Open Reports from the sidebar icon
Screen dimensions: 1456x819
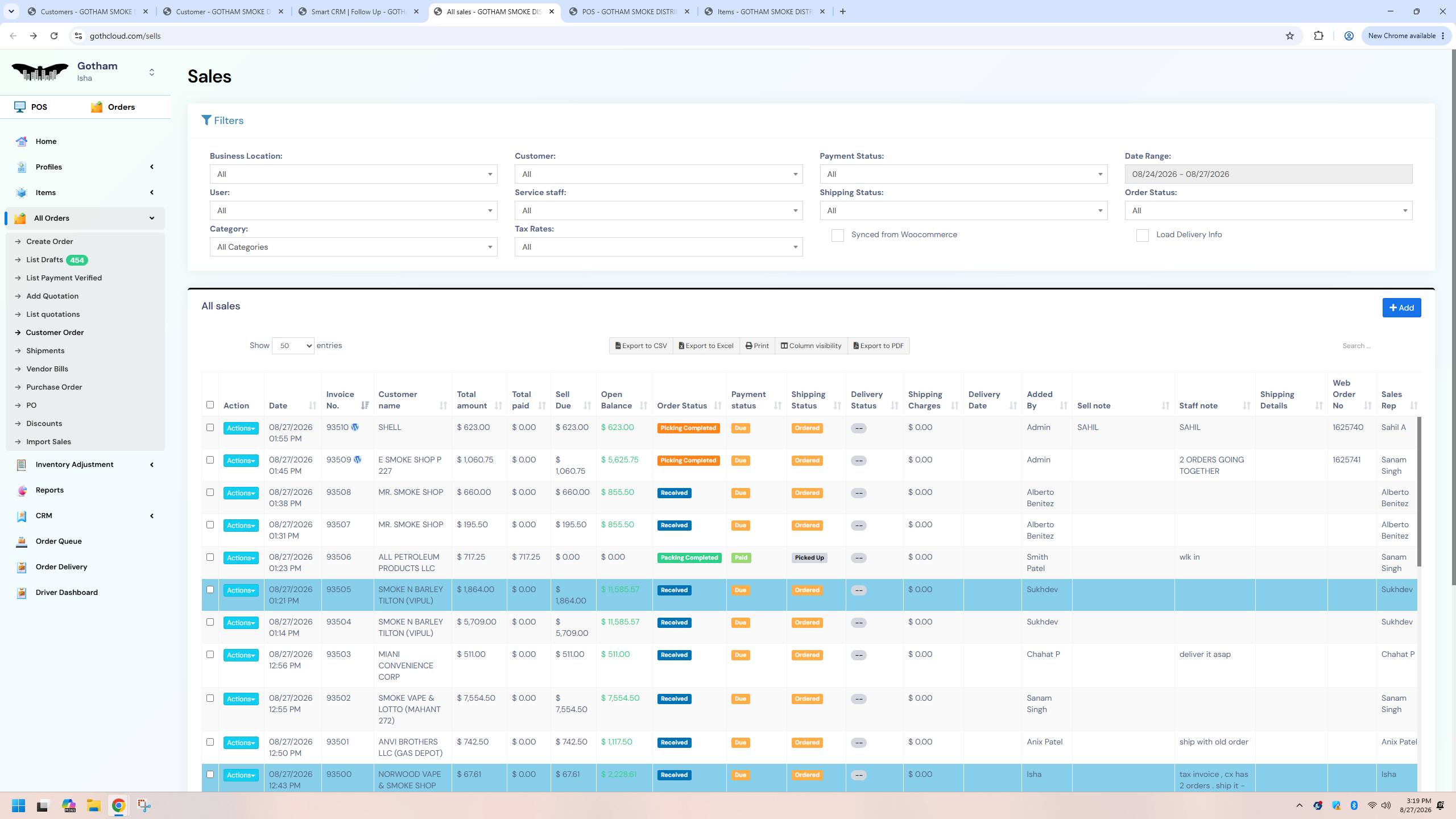(22, 490)
